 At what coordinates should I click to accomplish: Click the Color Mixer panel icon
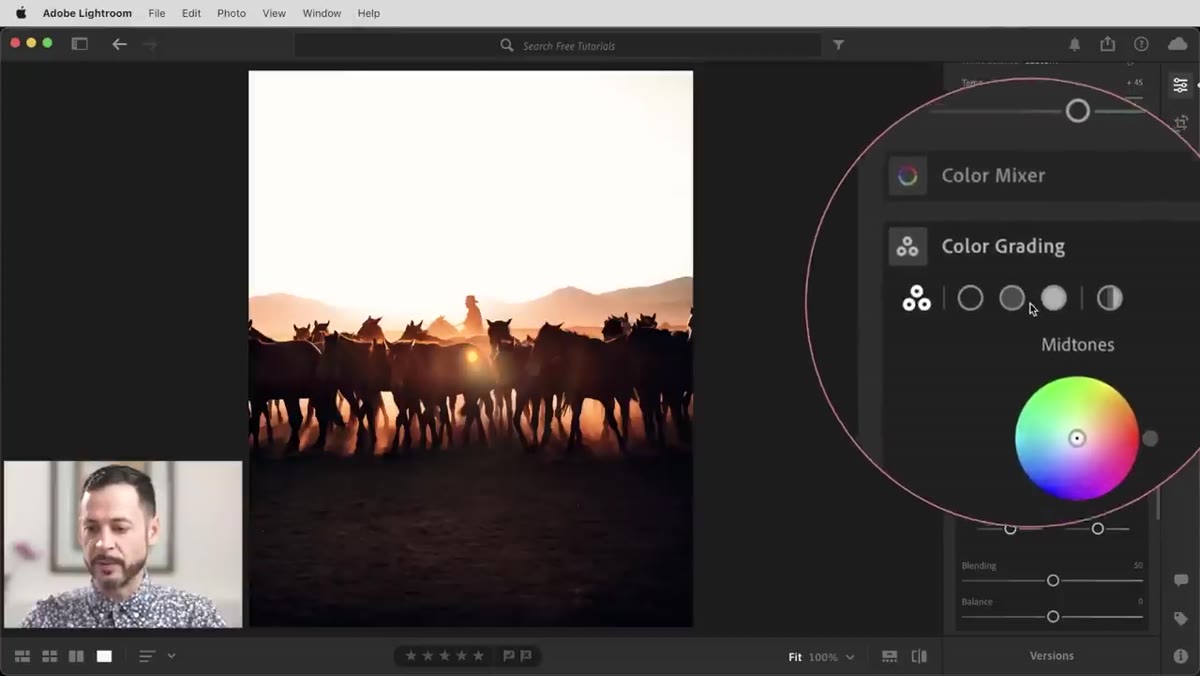pos(908,176)
